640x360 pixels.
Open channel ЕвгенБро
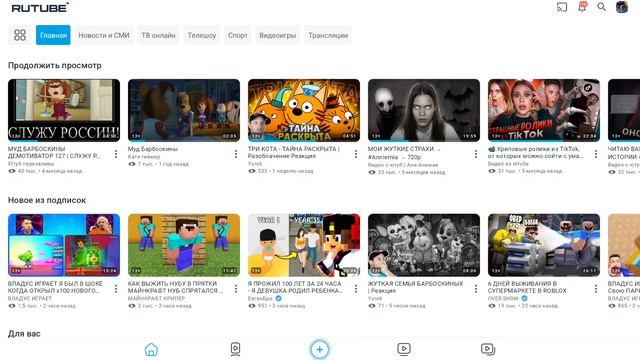260,298
